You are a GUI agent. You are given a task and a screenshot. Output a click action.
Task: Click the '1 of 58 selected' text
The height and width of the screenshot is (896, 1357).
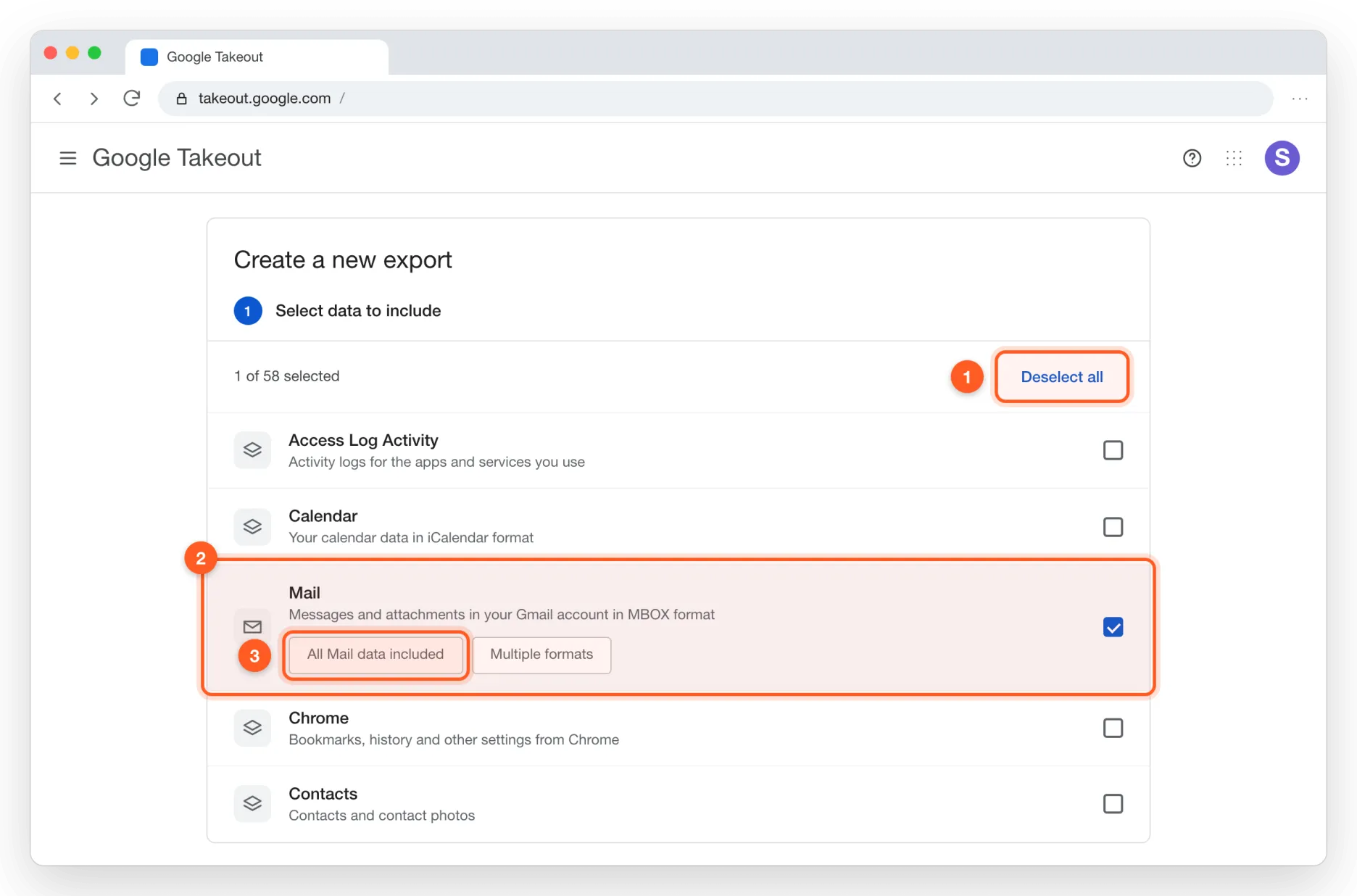(286, 376)
